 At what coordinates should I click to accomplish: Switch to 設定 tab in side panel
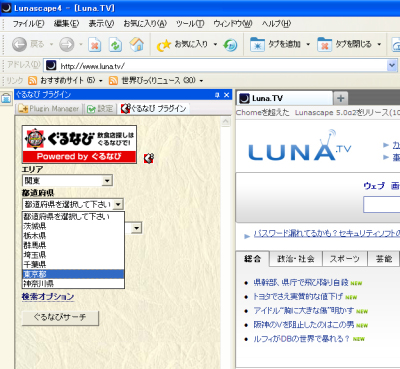click(x=100, y=109)
